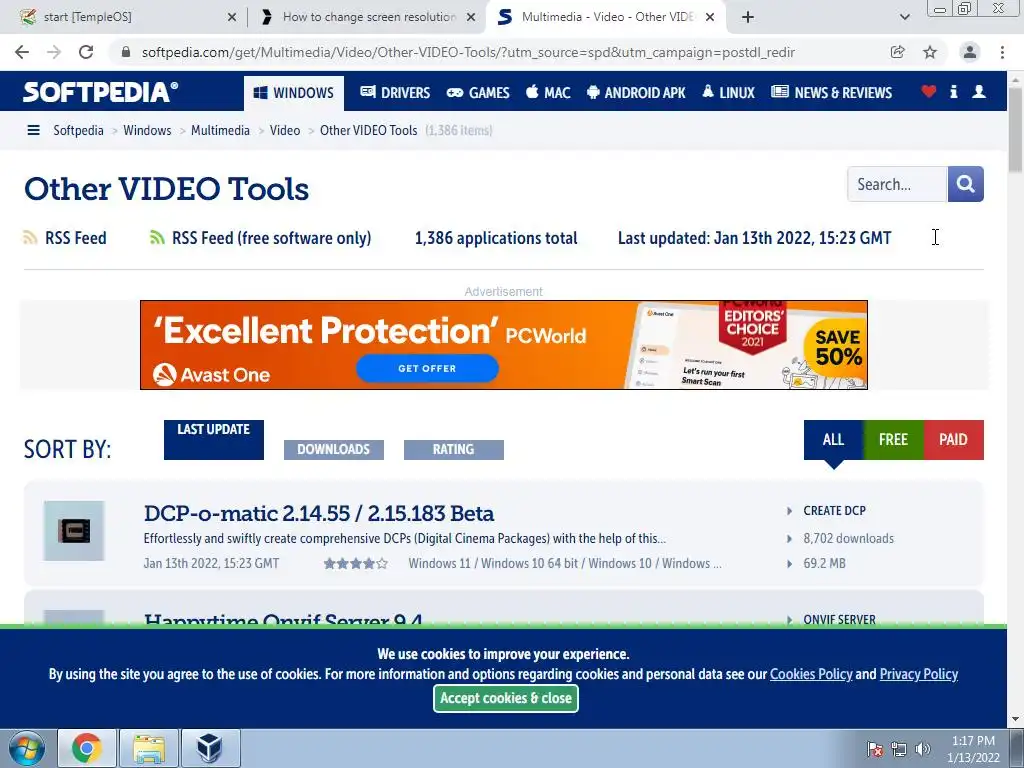The image size is (1024, 768).
Task: Bookmark page with the star icon
Action: pos(930,52)
